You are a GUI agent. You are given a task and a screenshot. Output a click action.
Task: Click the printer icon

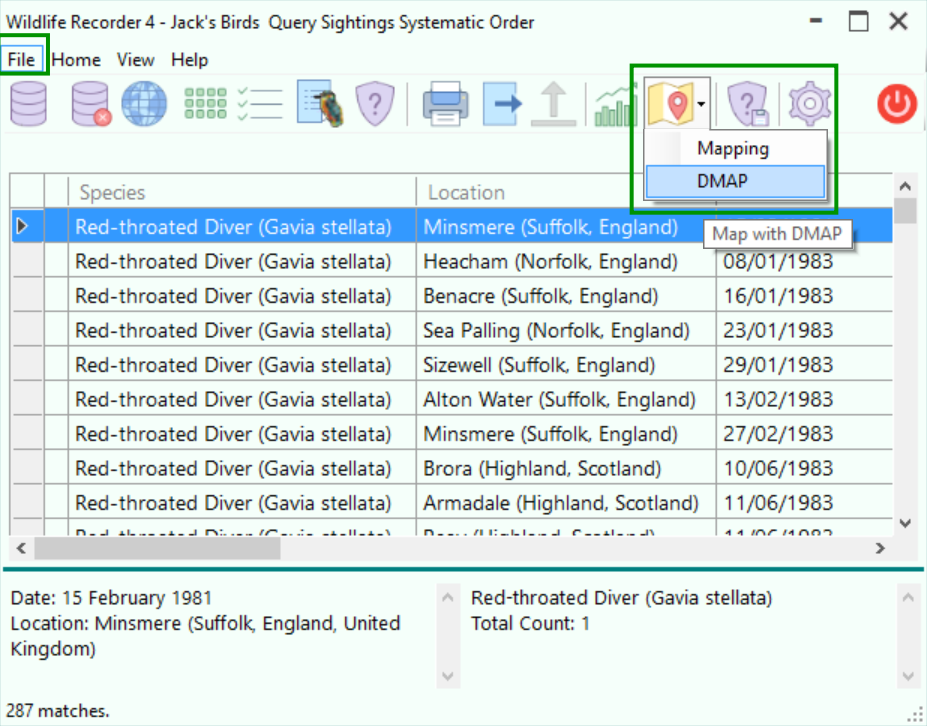[x=446, y=104]
